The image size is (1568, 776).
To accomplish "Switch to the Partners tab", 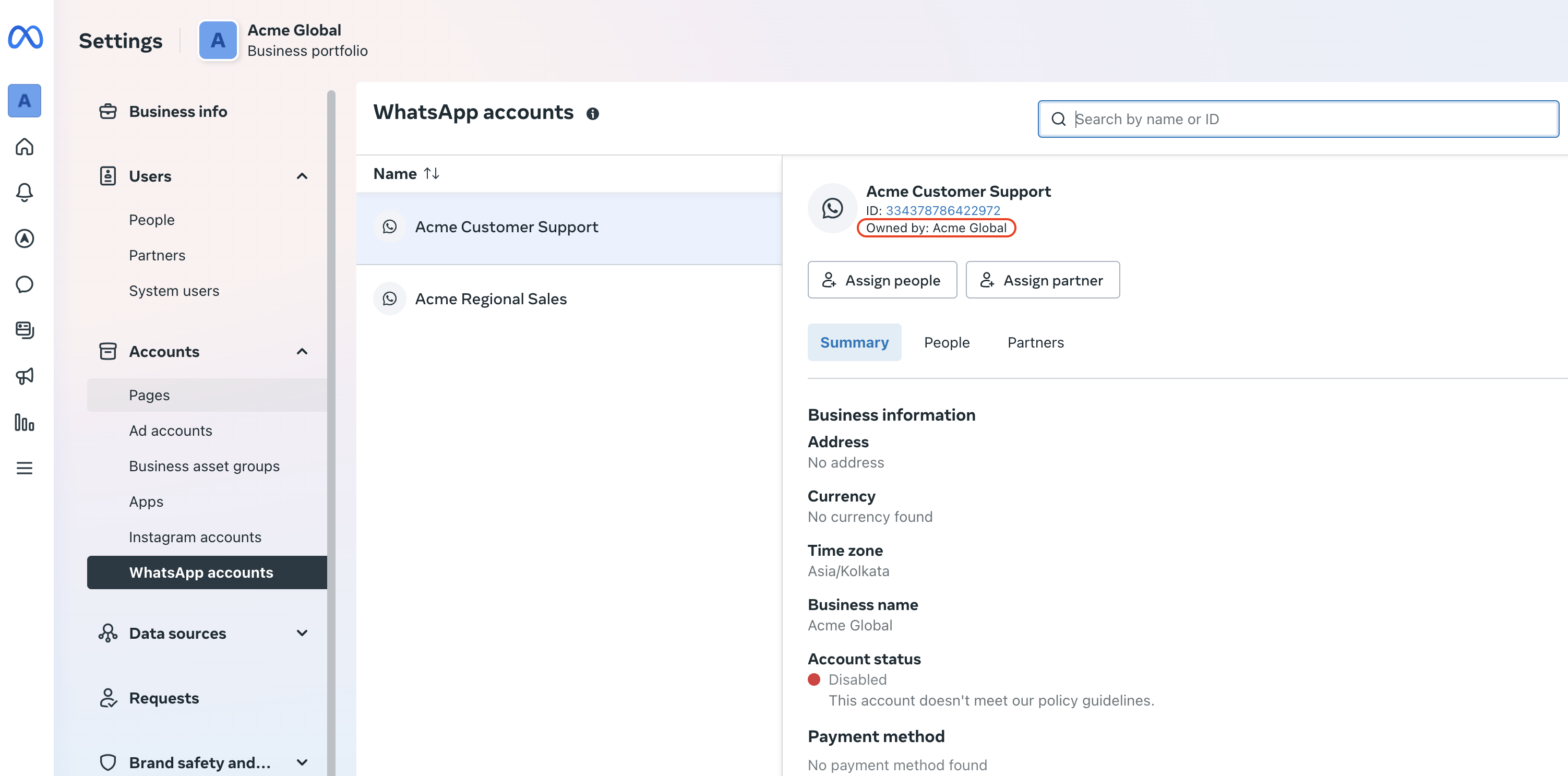I will (1035, 342).
